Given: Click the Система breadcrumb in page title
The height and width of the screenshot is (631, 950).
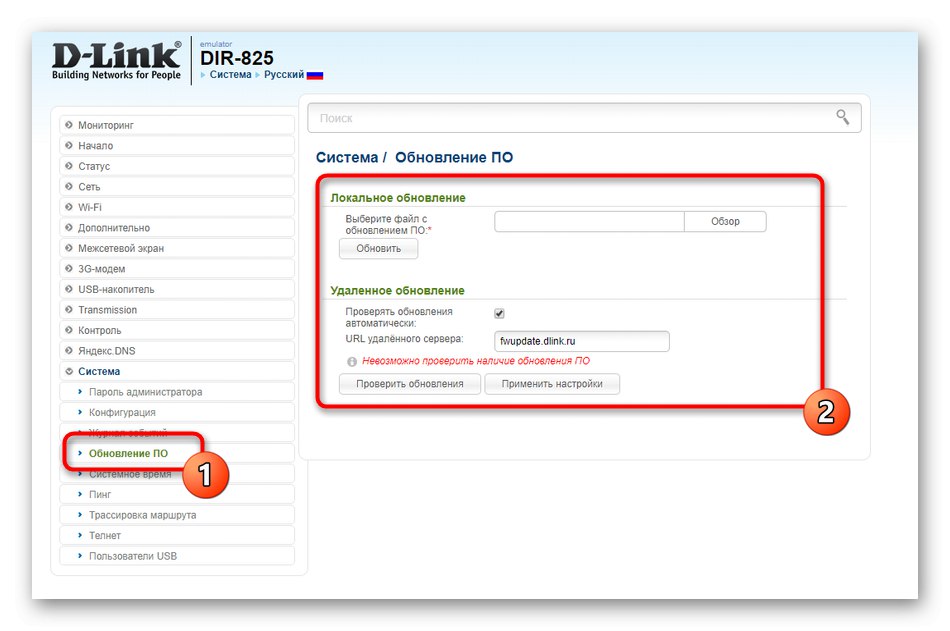Looking at the screenshot, I should coord(347,158).
